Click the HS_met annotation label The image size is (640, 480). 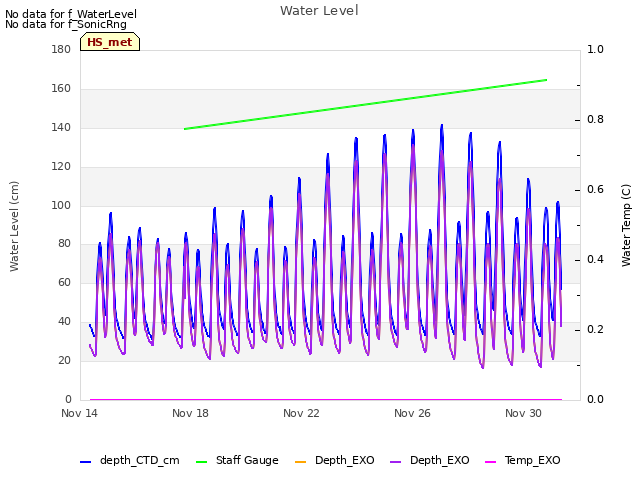tap(110, 42)
